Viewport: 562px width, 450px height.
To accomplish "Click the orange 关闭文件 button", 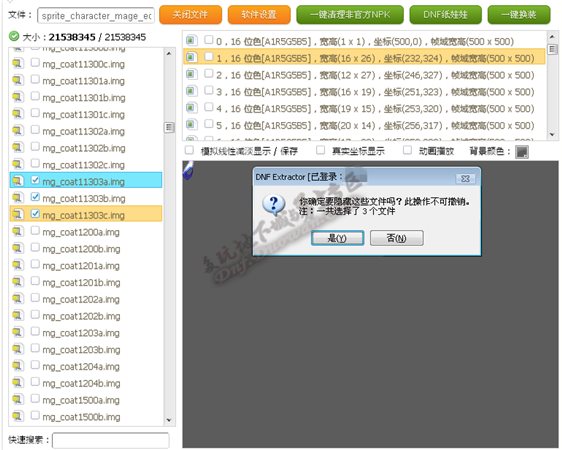I will [190, 15].
